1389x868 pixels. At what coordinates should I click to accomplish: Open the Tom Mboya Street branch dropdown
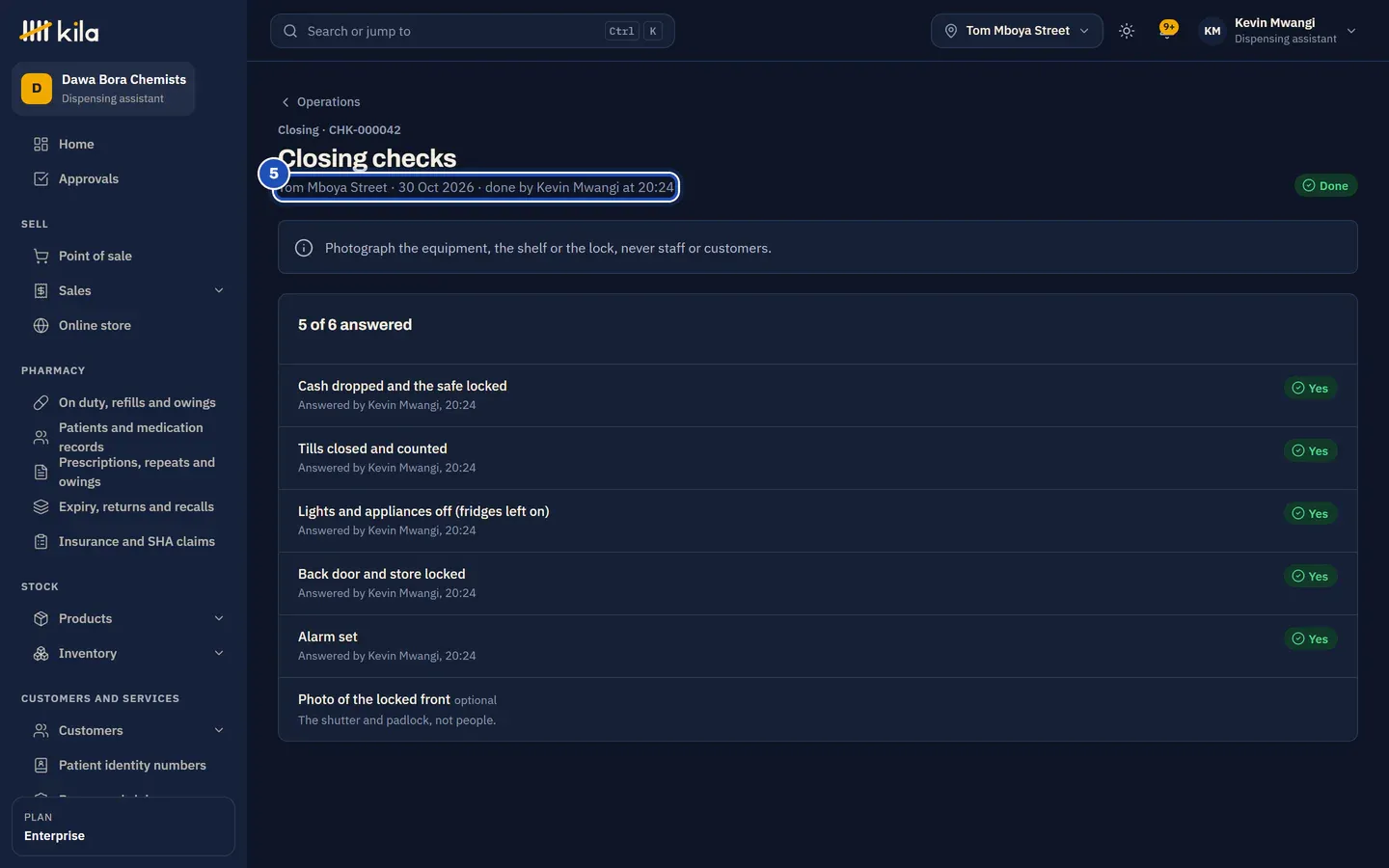click(x=1017, y=31)
